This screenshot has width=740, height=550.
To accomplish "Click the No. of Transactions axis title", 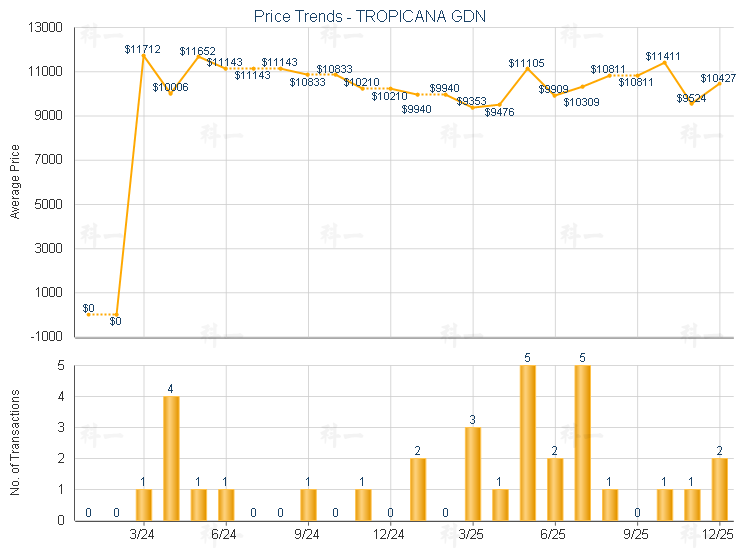I will pyautogui.click(x=14, y=442).
